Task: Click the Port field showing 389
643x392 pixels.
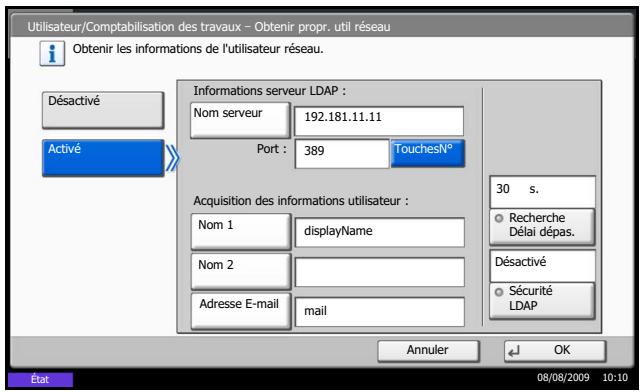Action: (342, 153)
